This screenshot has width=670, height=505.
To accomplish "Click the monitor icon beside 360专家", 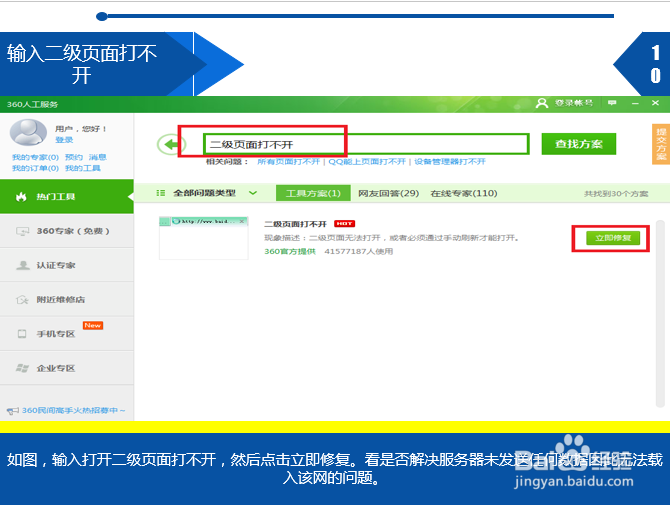I will pos(22,231).
